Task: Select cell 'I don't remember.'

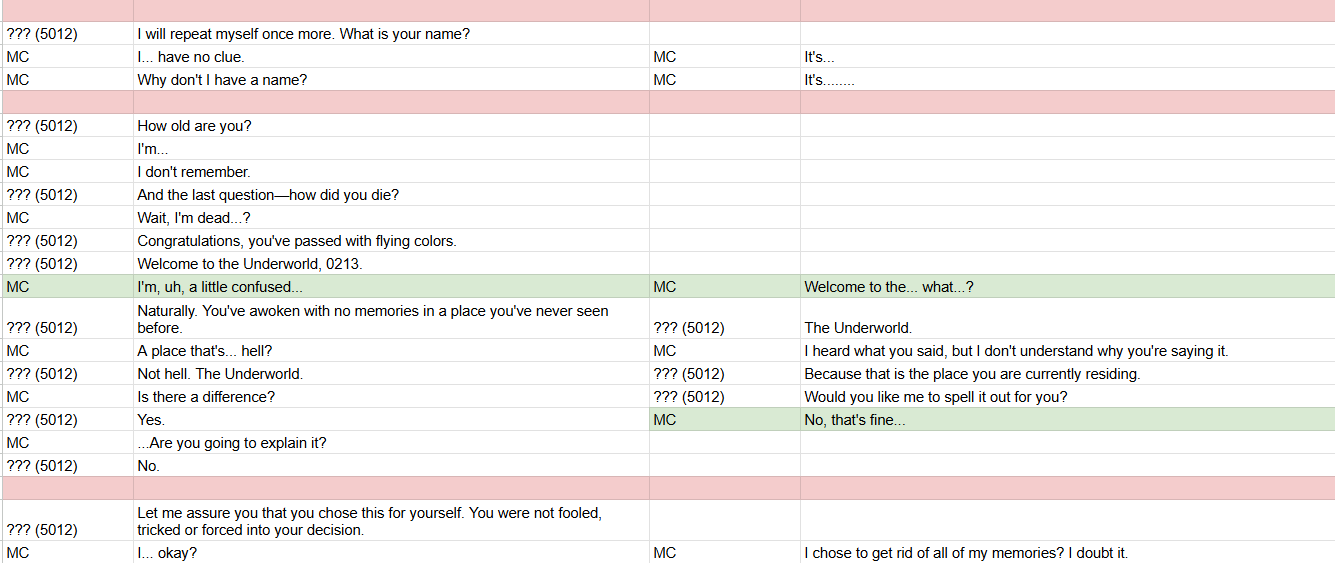Action: (x=391, y=172)
